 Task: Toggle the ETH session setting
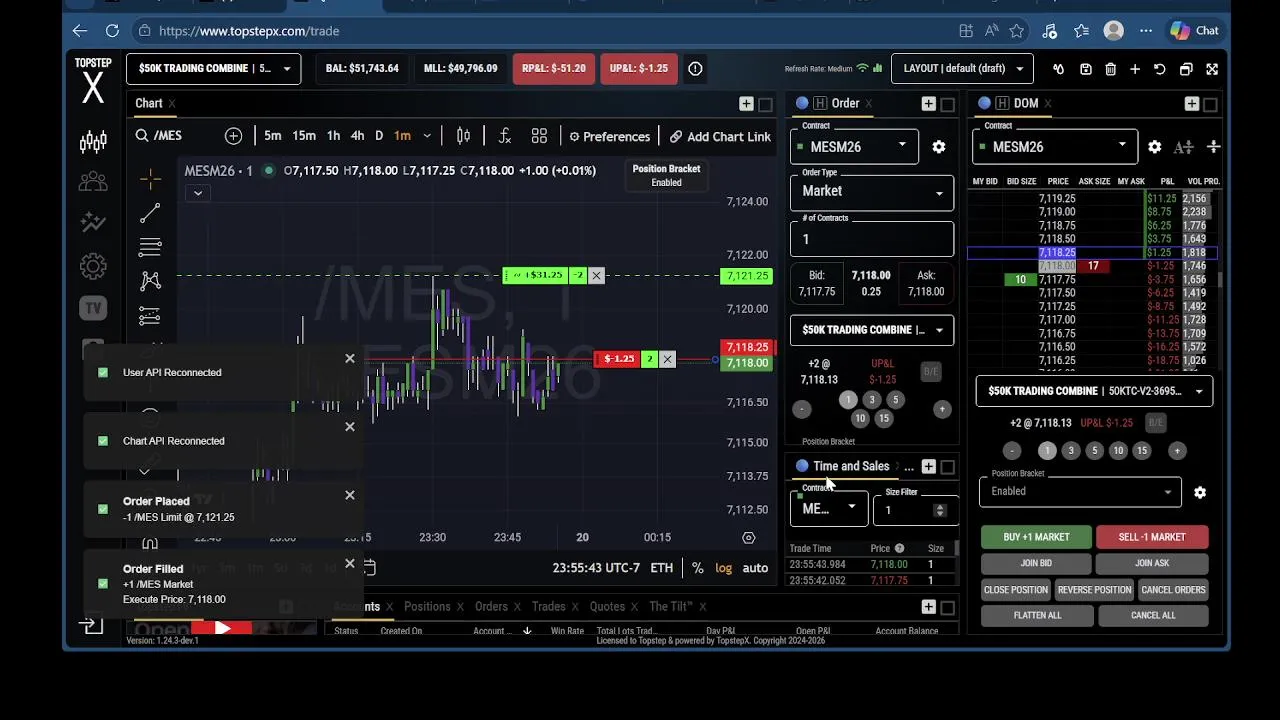pyautogui.click(x=662, y=568)
